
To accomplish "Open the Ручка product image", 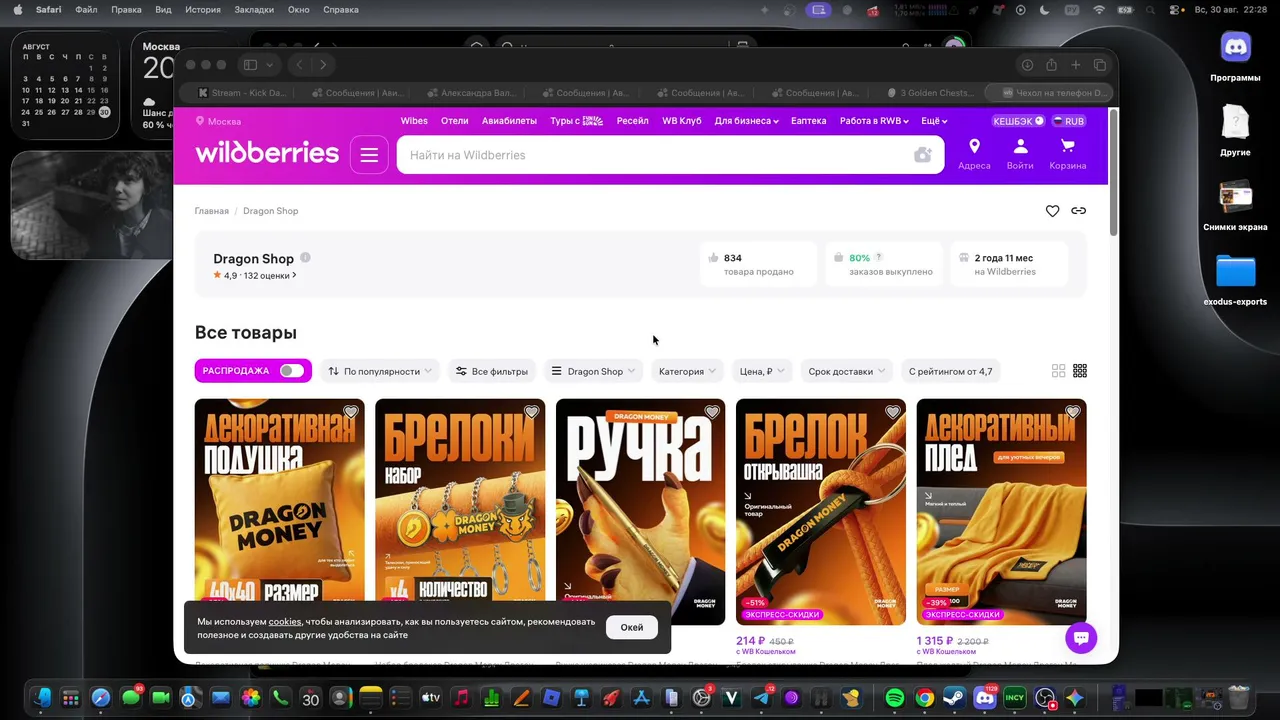I will tap(640, 512).
